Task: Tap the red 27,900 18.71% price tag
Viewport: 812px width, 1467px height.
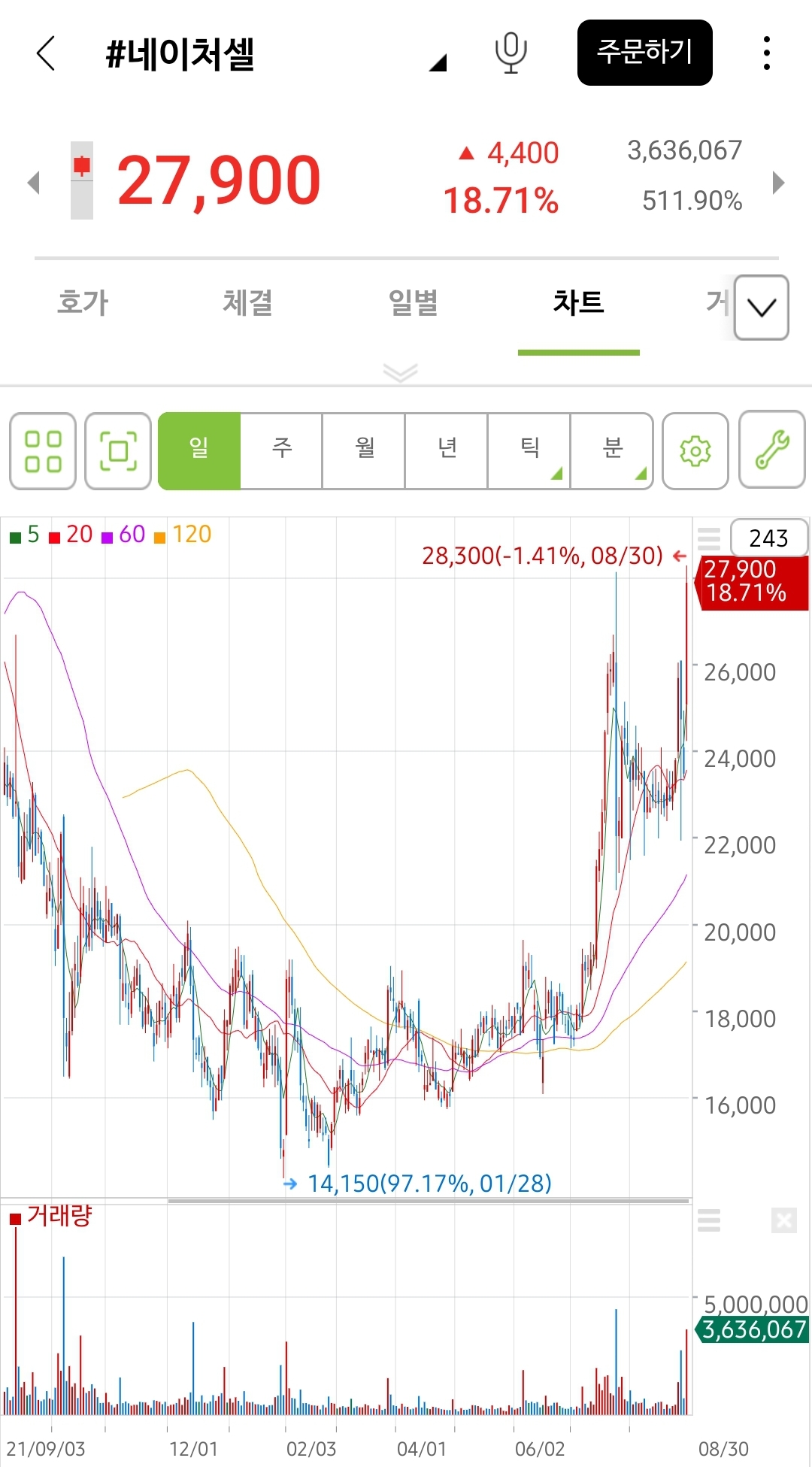Action: (x=752, y=582)
